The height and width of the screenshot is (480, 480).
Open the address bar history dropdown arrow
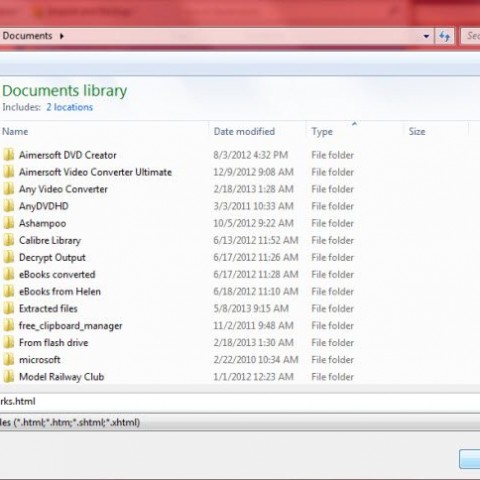coord(426,36)
